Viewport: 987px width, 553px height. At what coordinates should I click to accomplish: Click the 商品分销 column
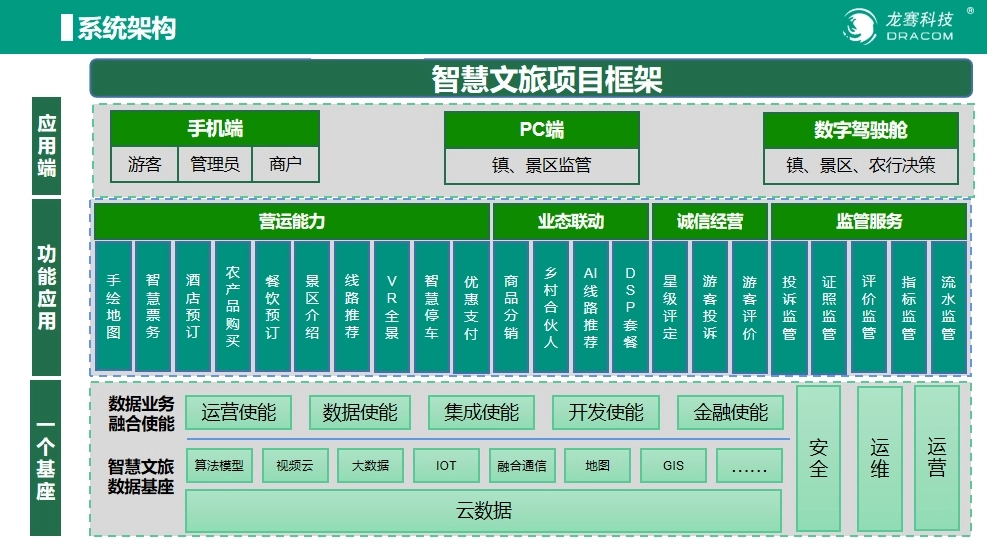[x=511, y=306]
